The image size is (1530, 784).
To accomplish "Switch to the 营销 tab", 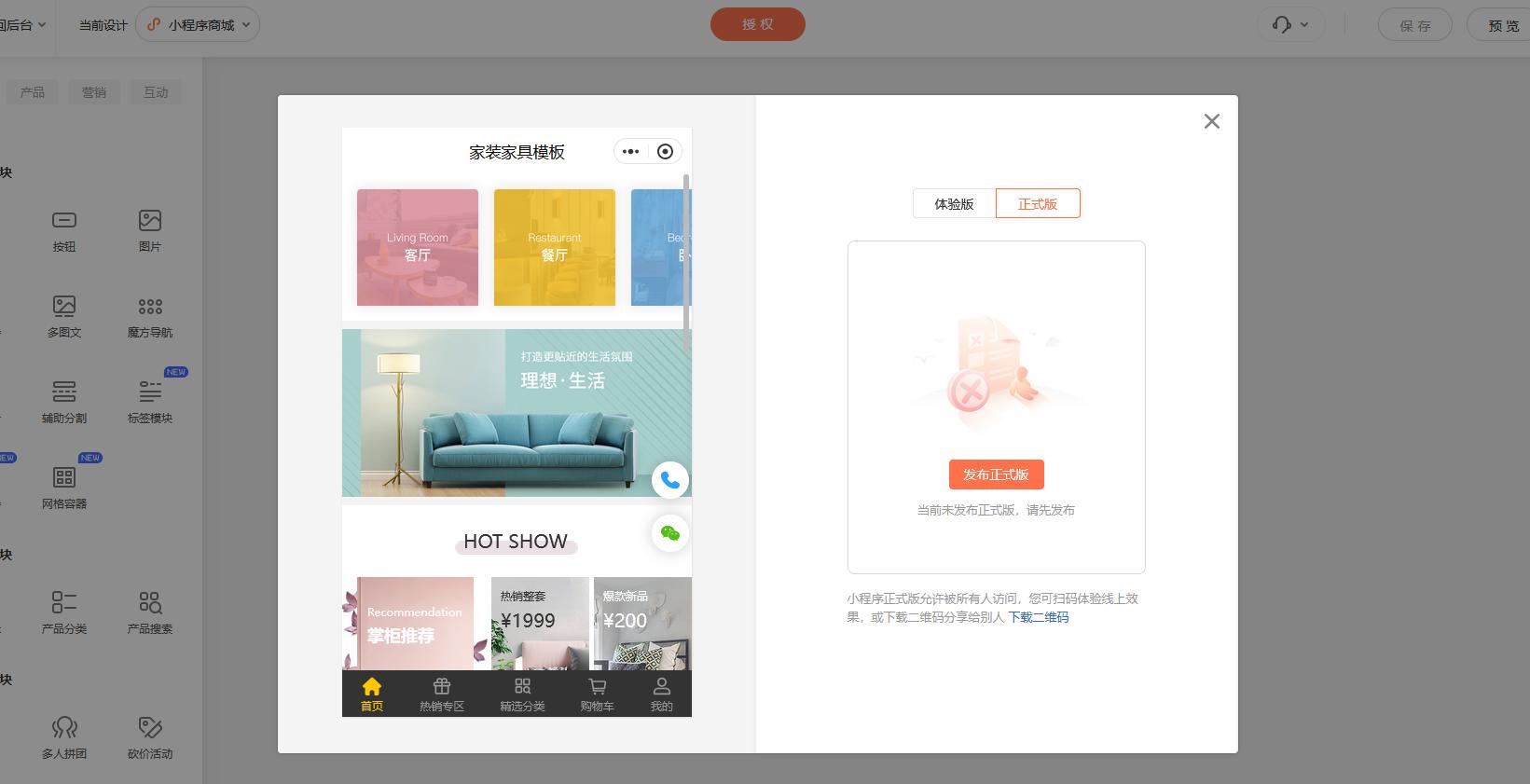I will (x=93, y=92).
